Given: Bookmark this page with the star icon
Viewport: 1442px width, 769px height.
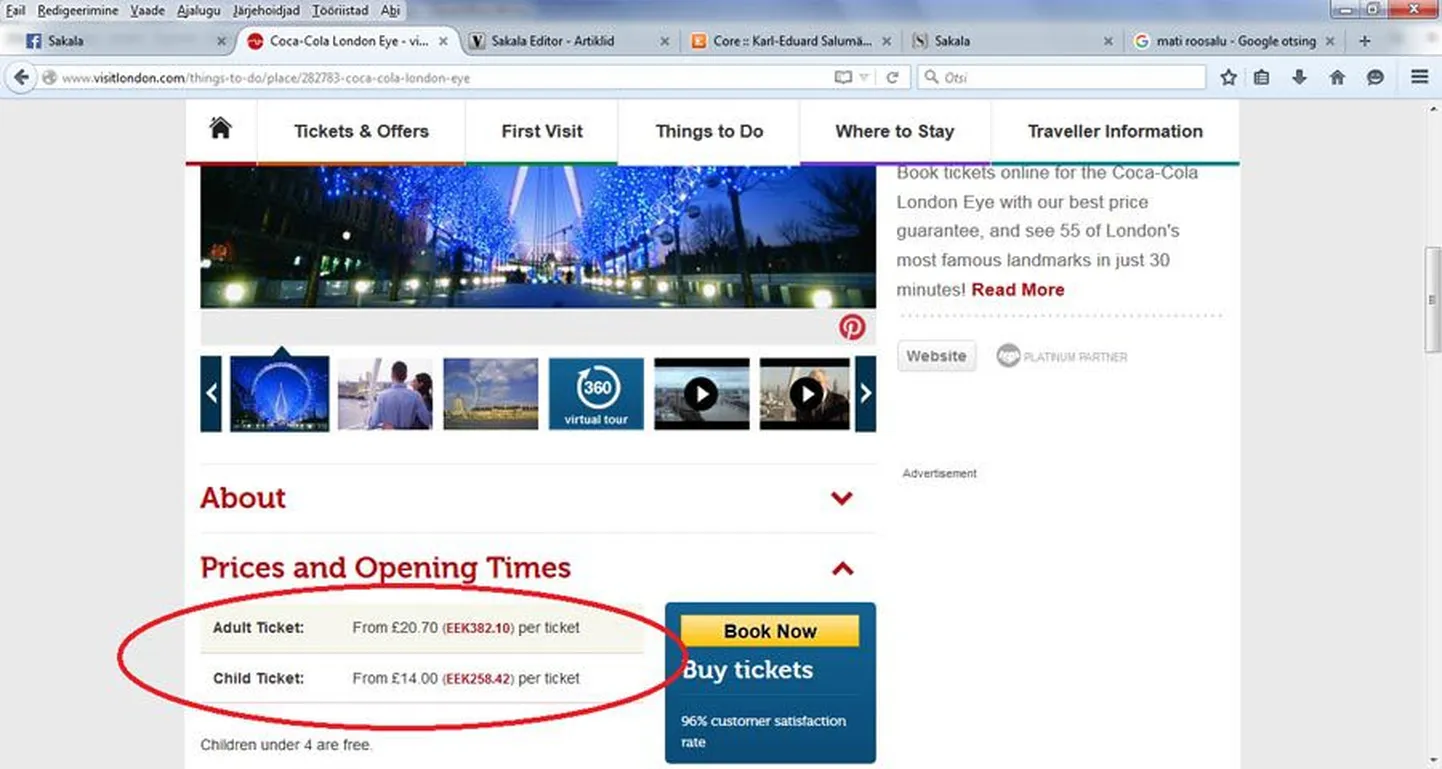Looking at the screenshot, I should (1228, 77).
